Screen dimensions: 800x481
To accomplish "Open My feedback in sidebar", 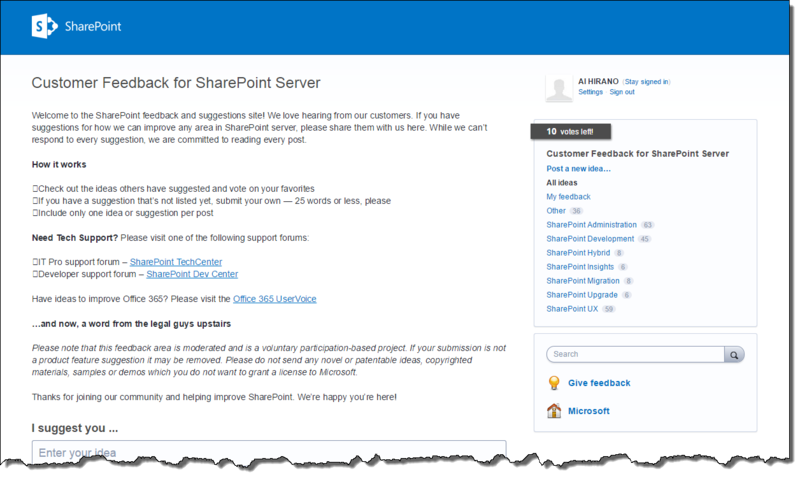I will [x=568, y=197].
